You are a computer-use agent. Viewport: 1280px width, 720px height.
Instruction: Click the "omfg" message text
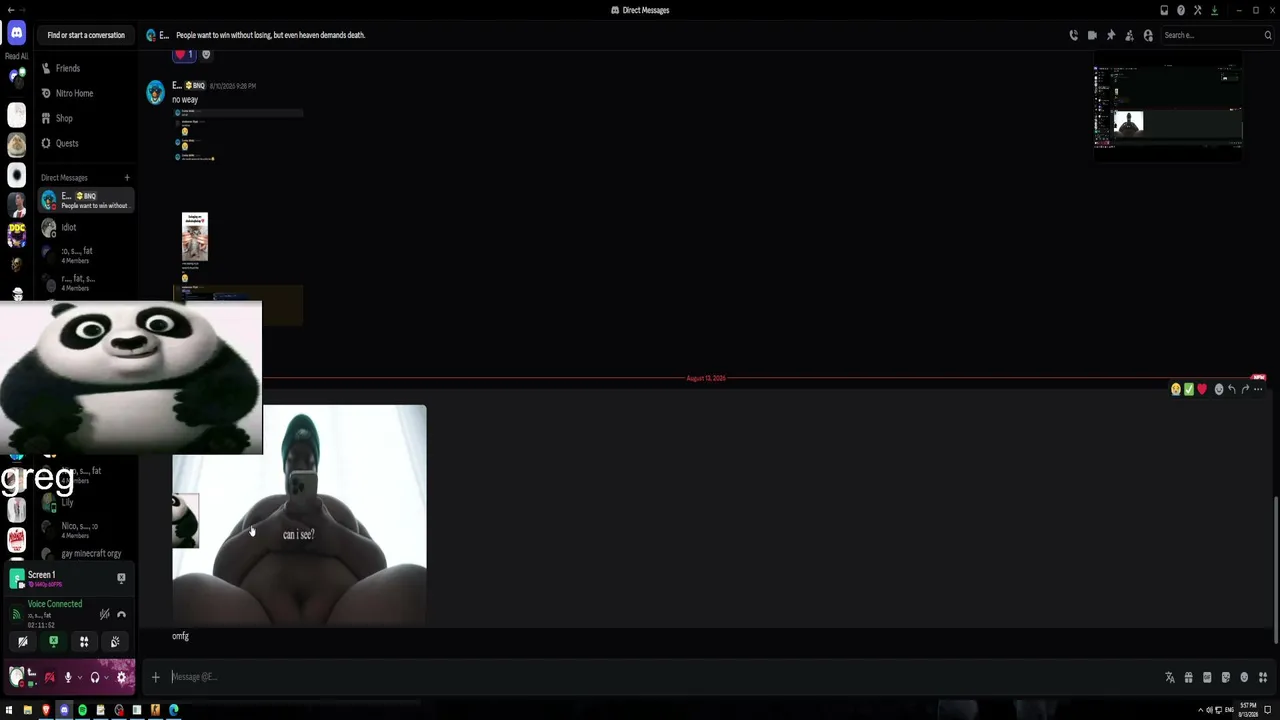pyautogui.click(x=180, y=636)
